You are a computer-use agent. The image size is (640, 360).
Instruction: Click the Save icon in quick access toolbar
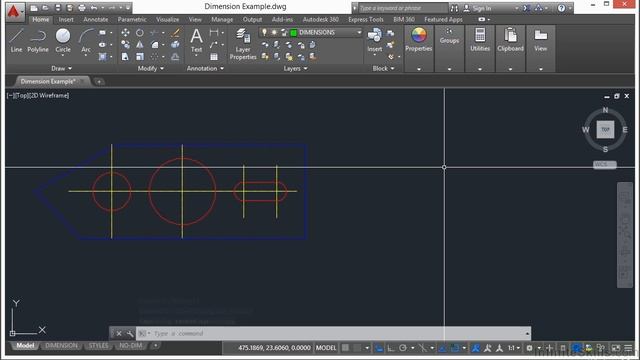click(58, 8)
